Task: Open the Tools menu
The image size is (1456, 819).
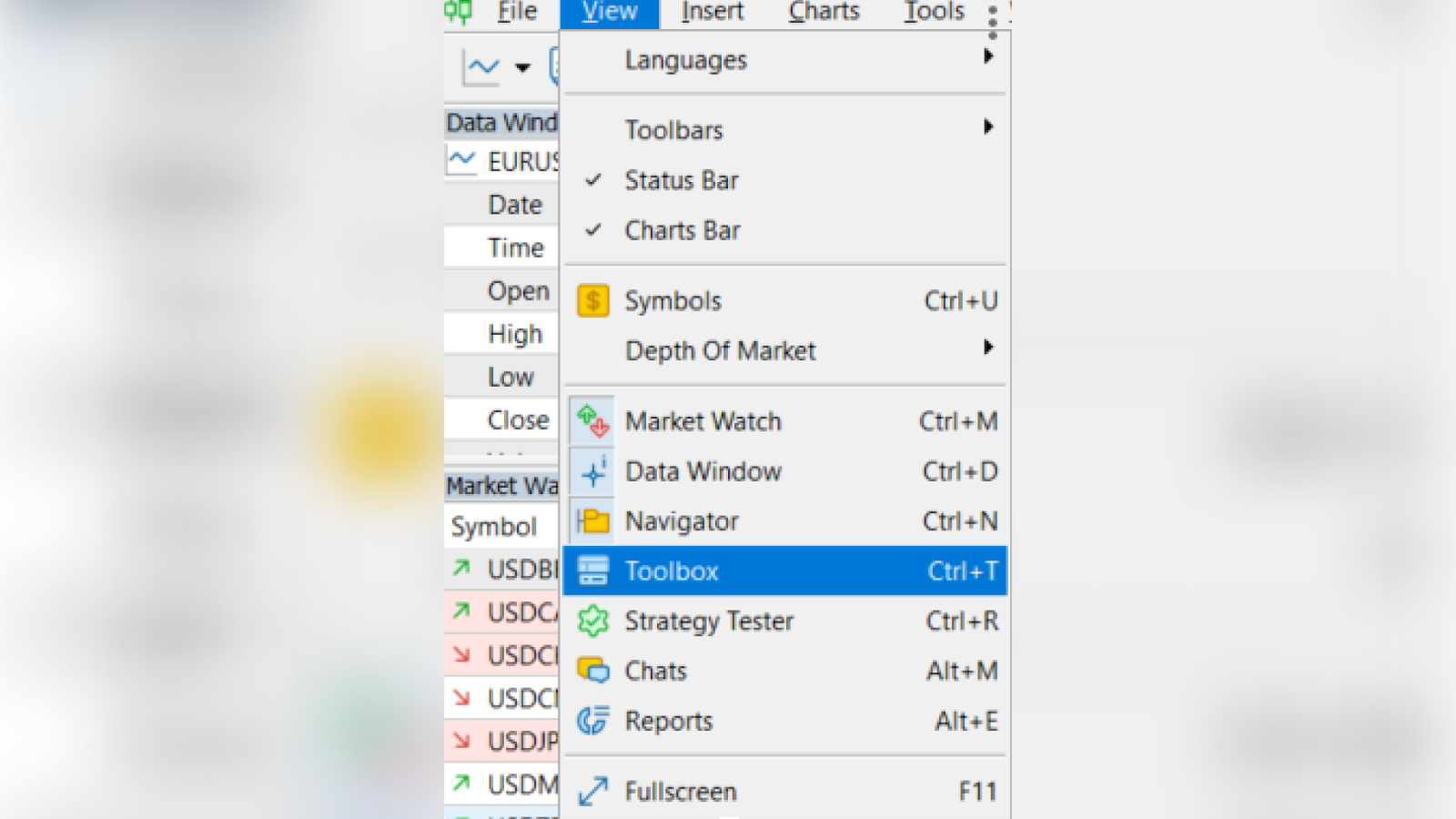Action: pos(934,12)
